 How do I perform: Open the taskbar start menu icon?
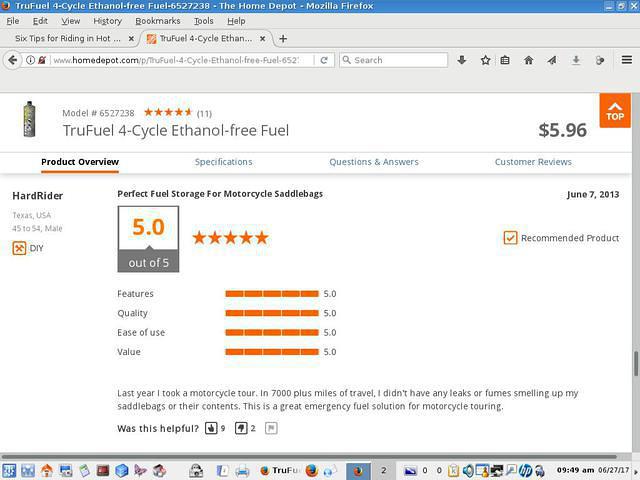(9, 471)
